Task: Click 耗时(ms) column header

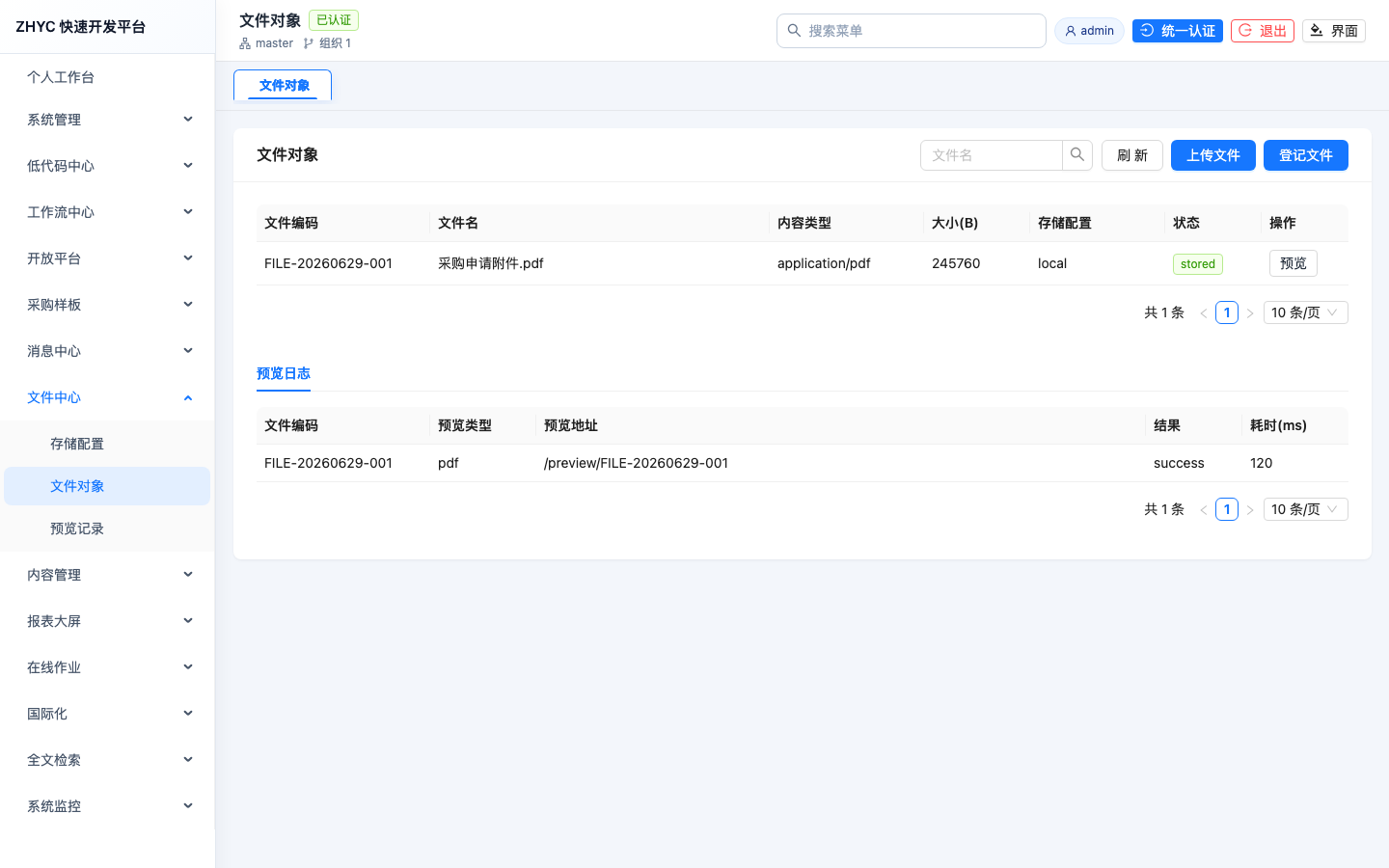Action: [1278, 425]
